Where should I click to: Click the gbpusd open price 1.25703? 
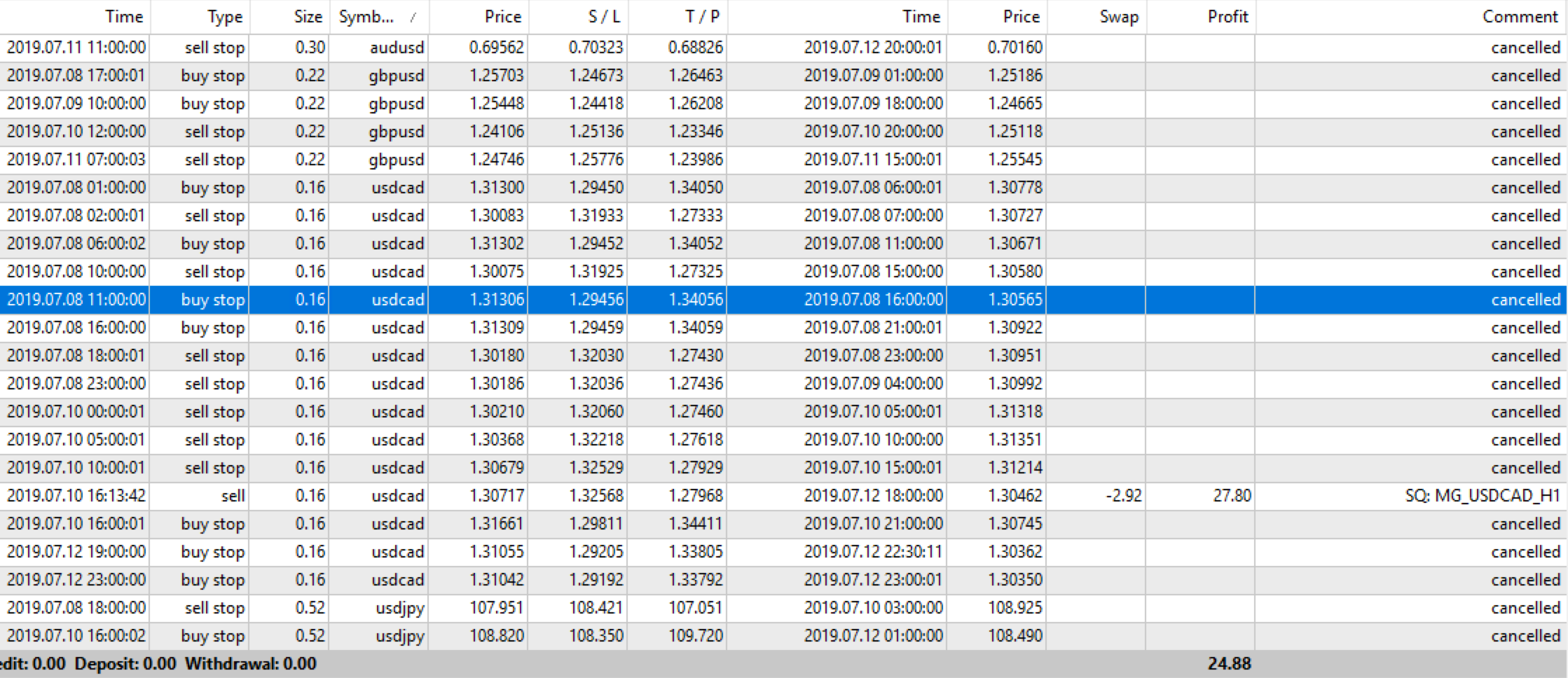497,76
